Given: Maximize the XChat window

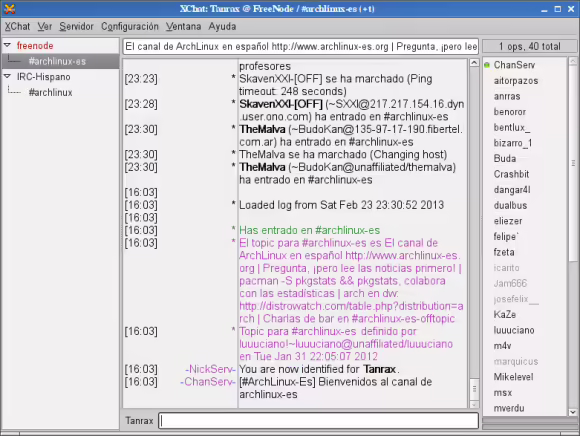Looking at the screenshot, I should pos(557,9).
